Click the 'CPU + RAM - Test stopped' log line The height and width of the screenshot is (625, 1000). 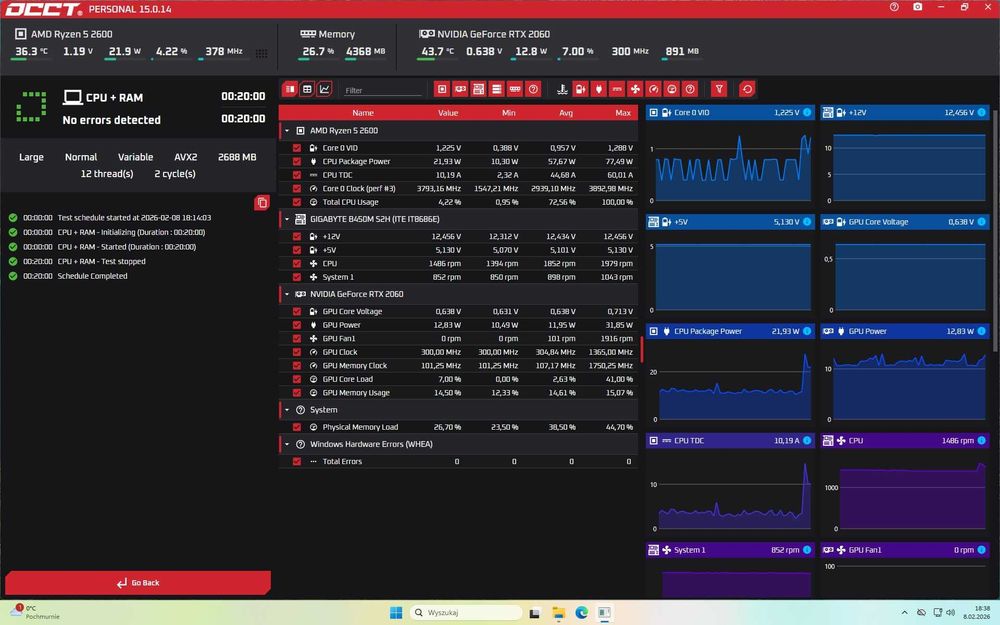point(101,261)
